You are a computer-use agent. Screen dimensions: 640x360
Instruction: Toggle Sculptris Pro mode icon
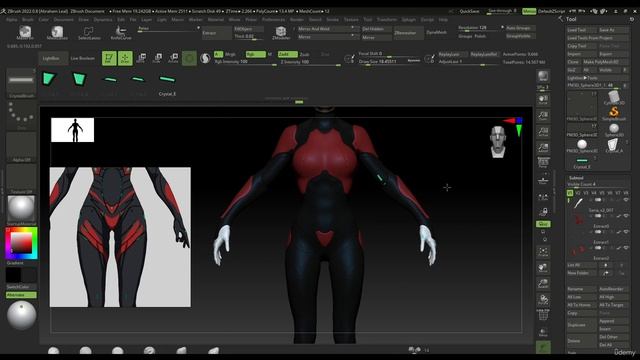coord(205,58)
